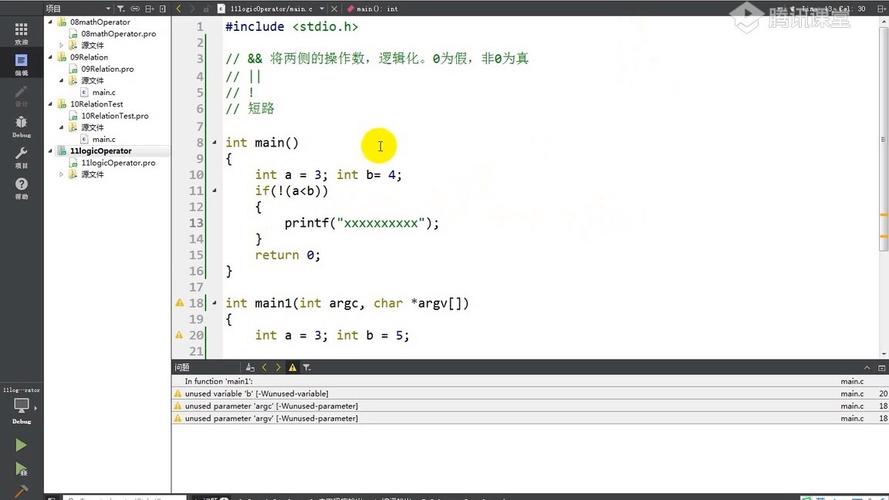Open the sidebar view dropdown labeled 项目
Image resolution: width=889 pixels, height=500 pixels.
tap(78, 9)
